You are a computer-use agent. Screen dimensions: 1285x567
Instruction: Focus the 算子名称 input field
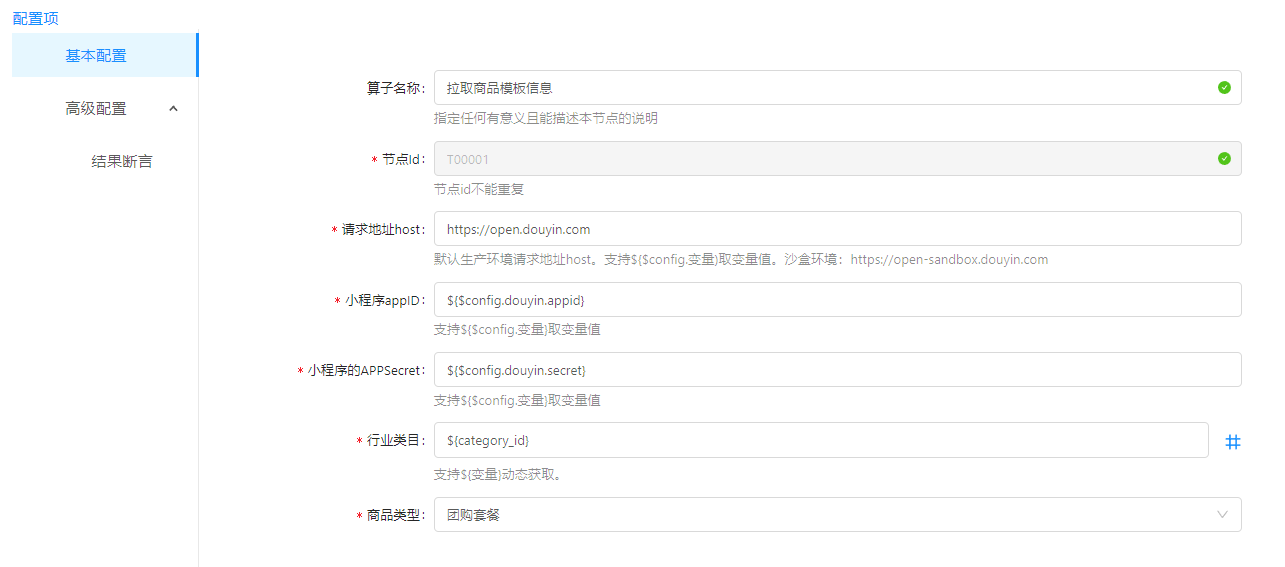[x=820, y=88]
